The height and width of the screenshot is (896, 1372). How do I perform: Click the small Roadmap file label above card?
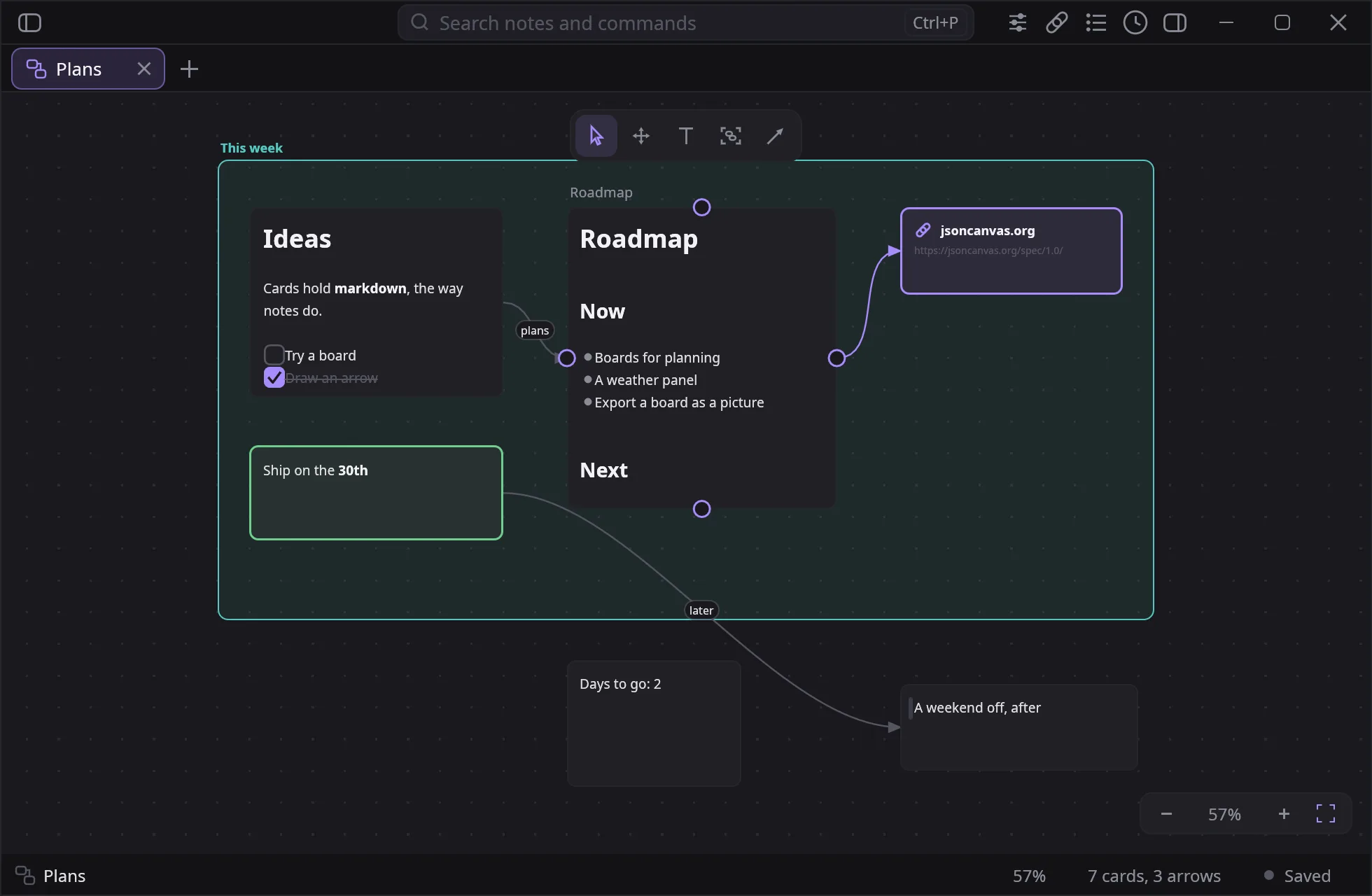coord(601,192)
